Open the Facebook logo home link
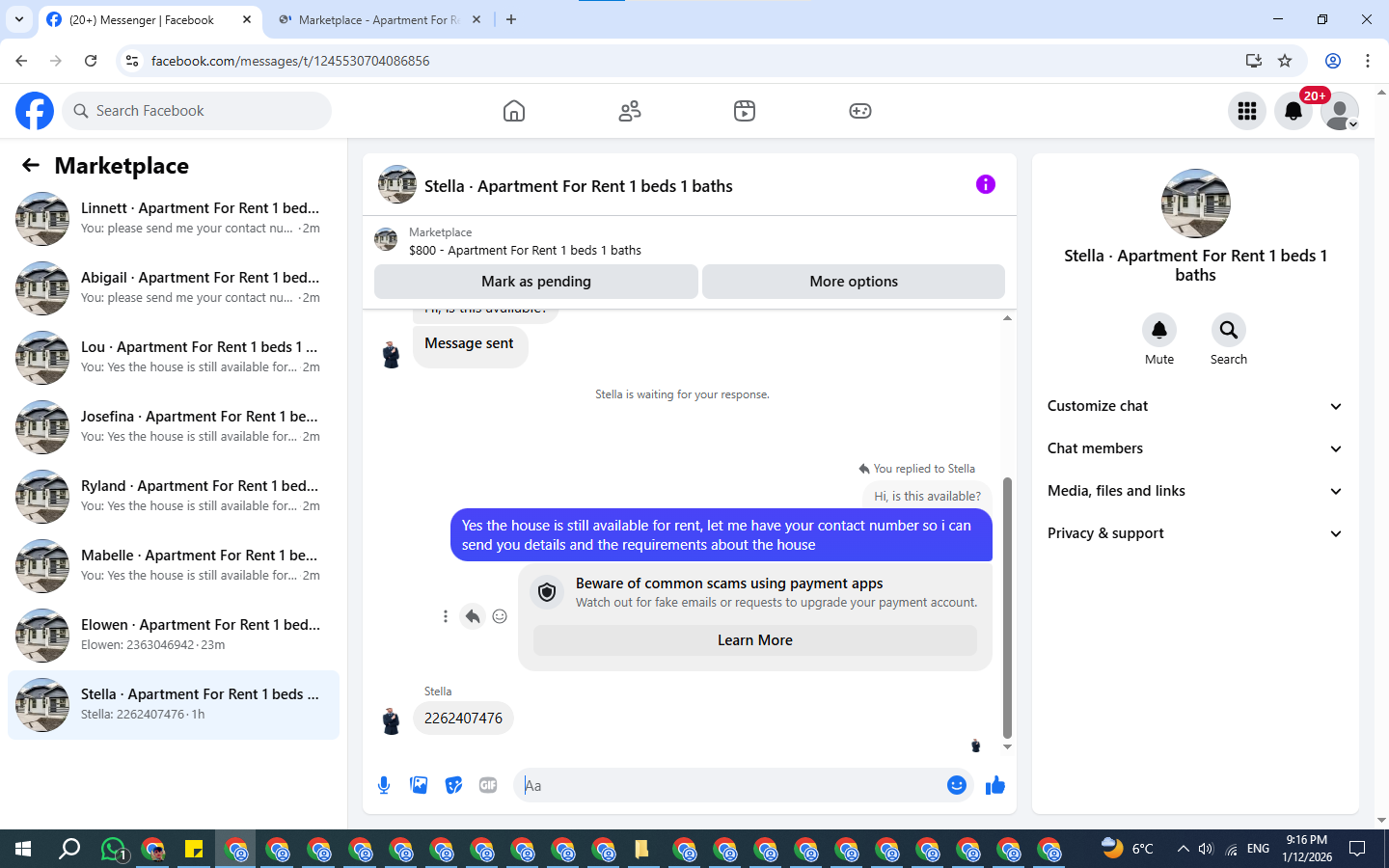The image size is (1389, 868). click(35, 111)
